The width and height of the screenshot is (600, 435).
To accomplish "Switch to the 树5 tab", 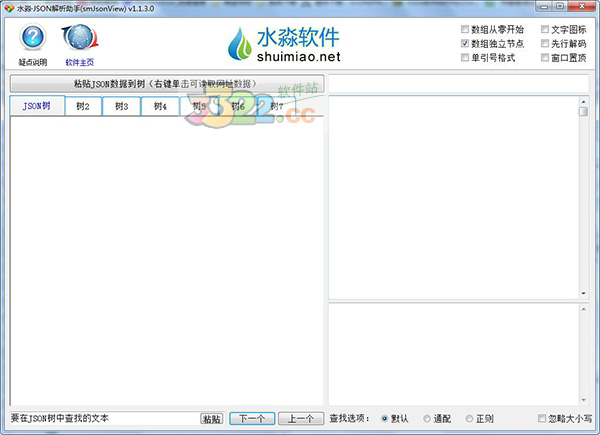I will [x=199, y=106].
